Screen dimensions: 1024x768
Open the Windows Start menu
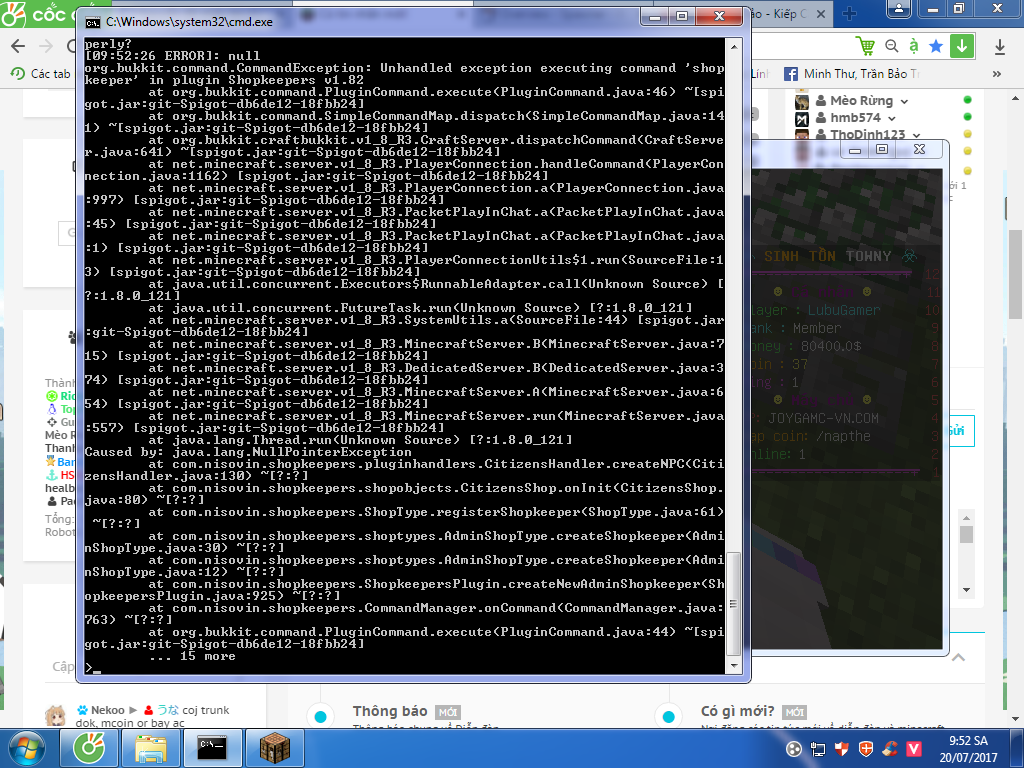(x=27, y=748)
